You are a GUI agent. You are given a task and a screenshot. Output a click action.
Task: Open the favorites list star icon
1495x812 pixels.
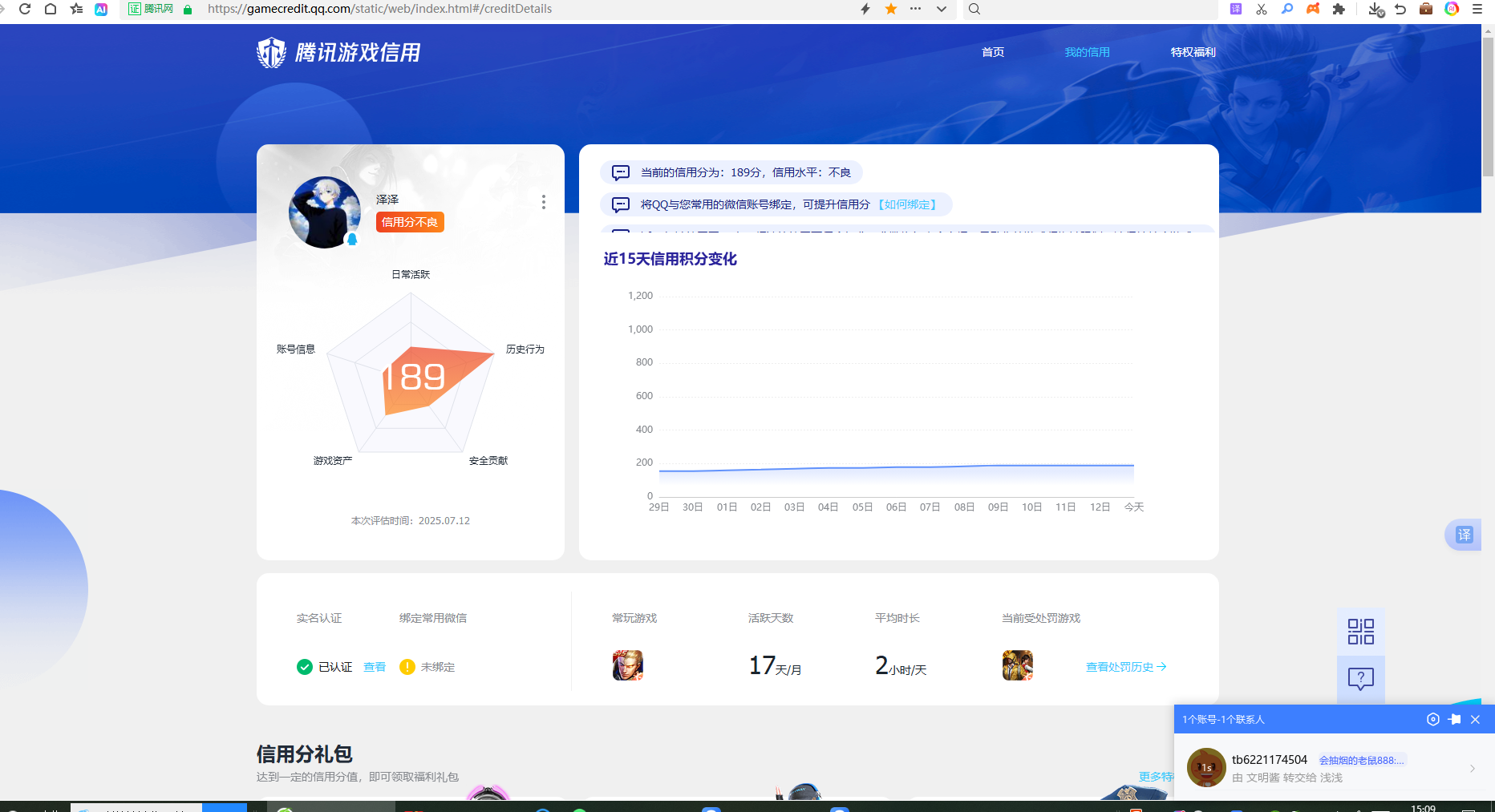coord(76,9)
